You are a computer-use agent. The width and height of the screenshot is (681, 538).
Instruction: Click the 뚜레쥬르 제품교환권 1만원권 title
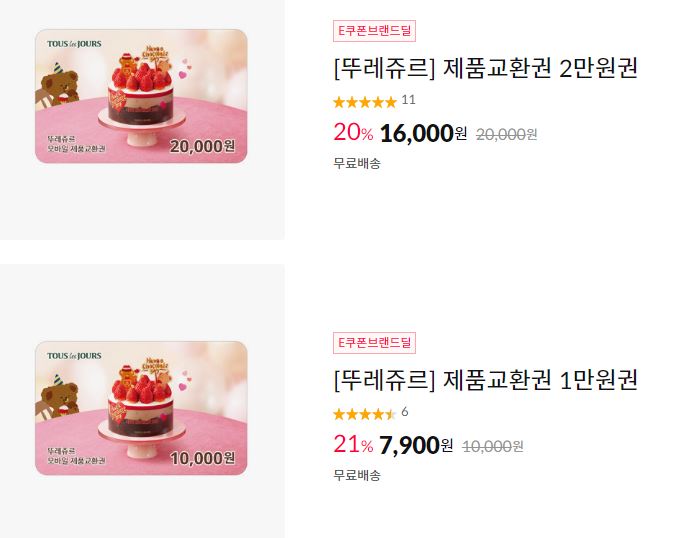pos(486,380)
